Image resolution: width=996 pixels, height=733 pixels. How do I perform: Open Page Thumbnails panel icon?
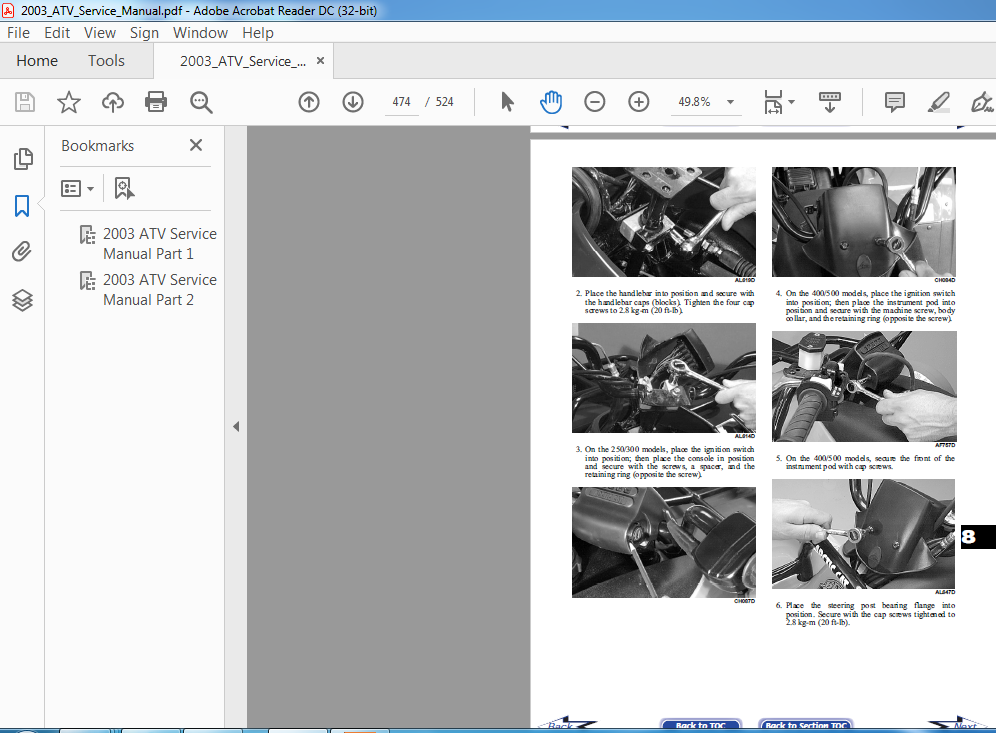pos(23,159)
